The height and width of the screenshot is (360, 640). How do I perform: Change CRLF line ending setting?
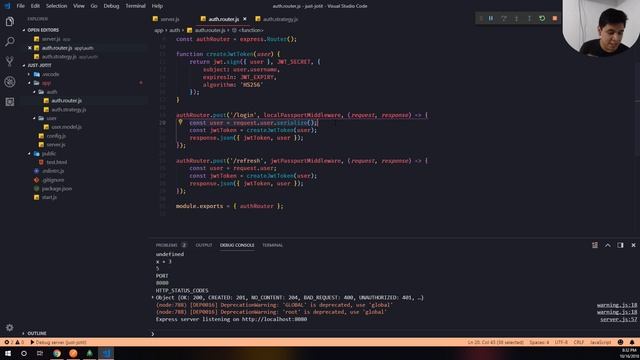tap(579, 342)
